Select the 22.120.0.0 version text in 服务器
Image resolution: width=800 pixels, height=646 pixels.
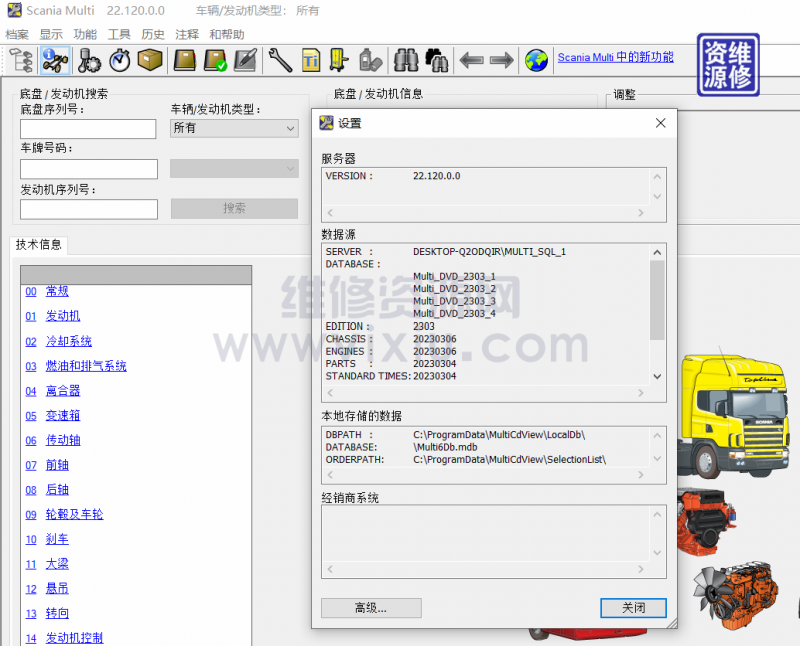point(437,176)
